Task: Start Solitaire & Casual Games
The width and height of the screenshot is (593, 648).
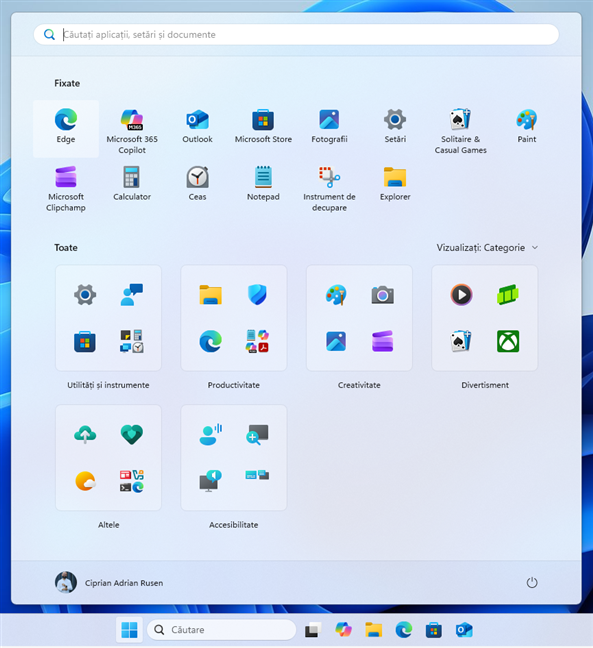Action: click(461, 131)
